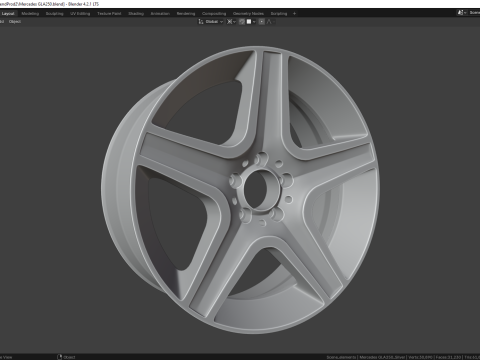Open the Modeling workspace tab
The height and width of the screenshot is (360, 480).
(30, 14)
